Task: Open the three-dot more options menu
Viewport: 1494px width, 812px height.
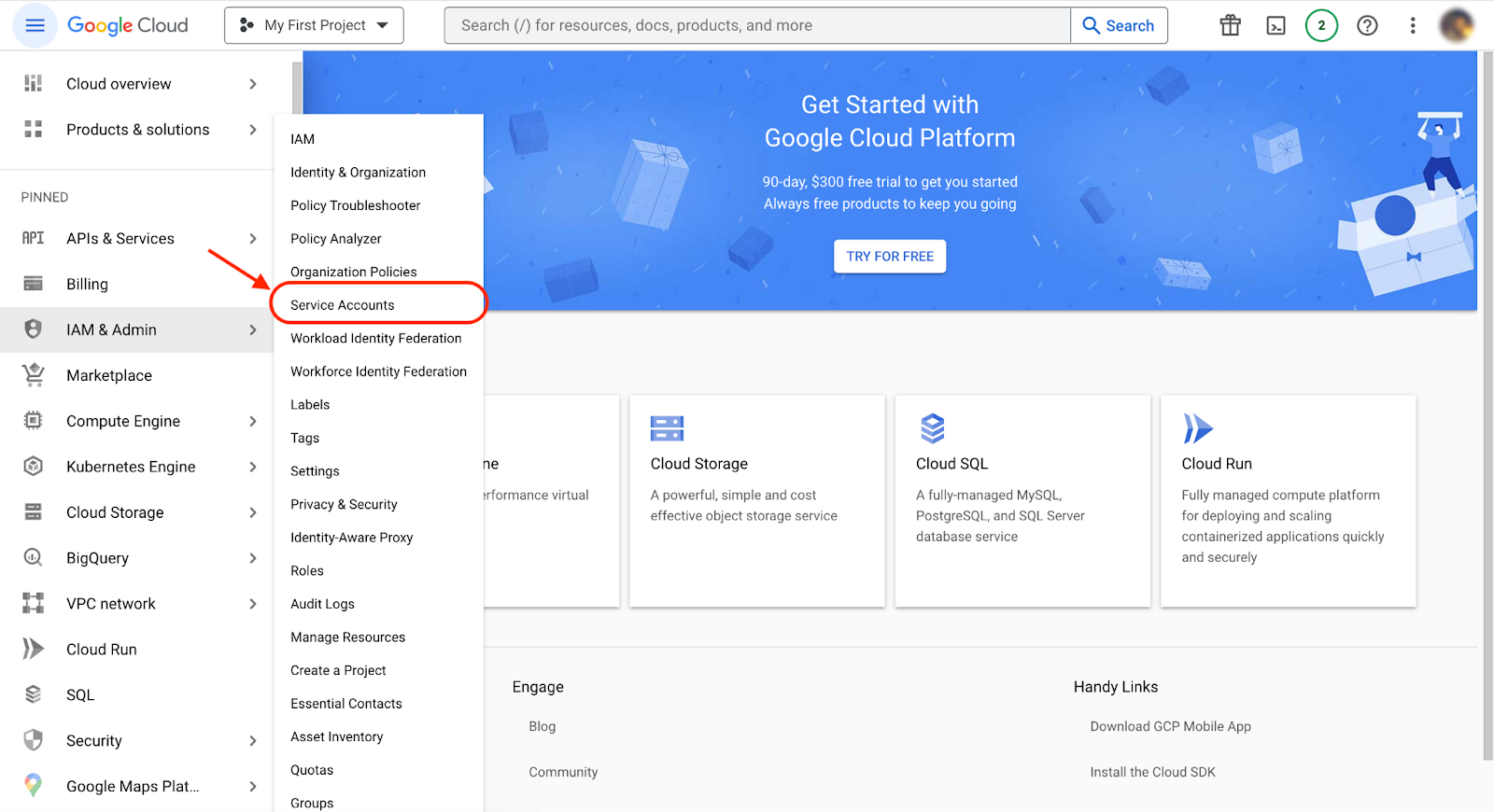Action: coord(1412,25)
